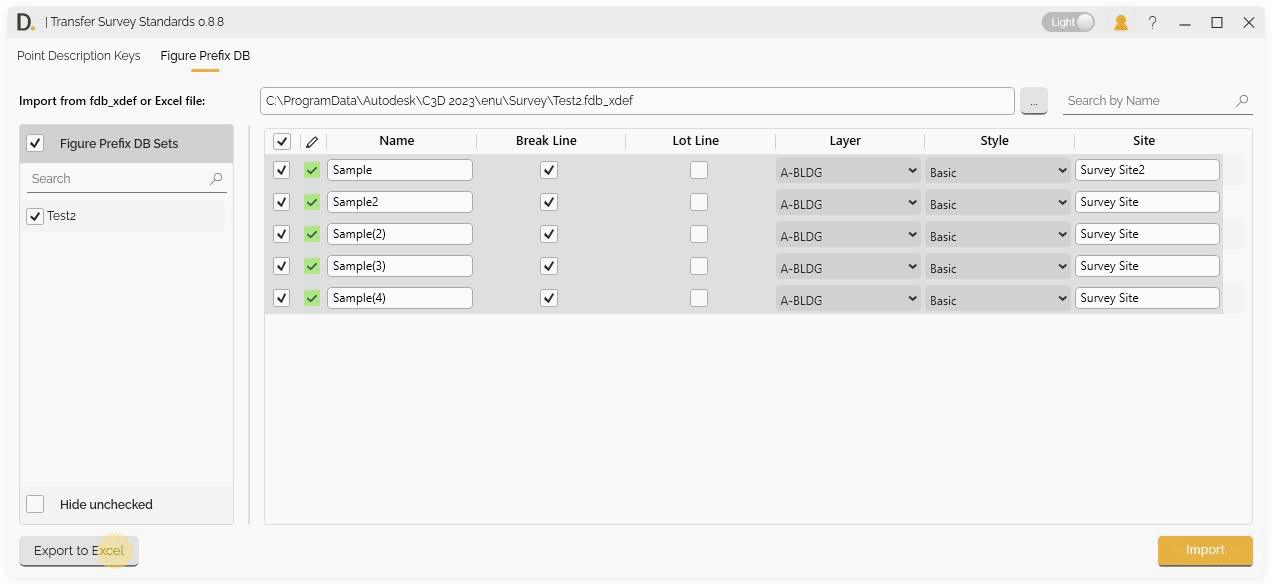This screenshot has width=1272, height=584.
Task: Select the Figure Prefix DB tab
Action: (204, 56)
